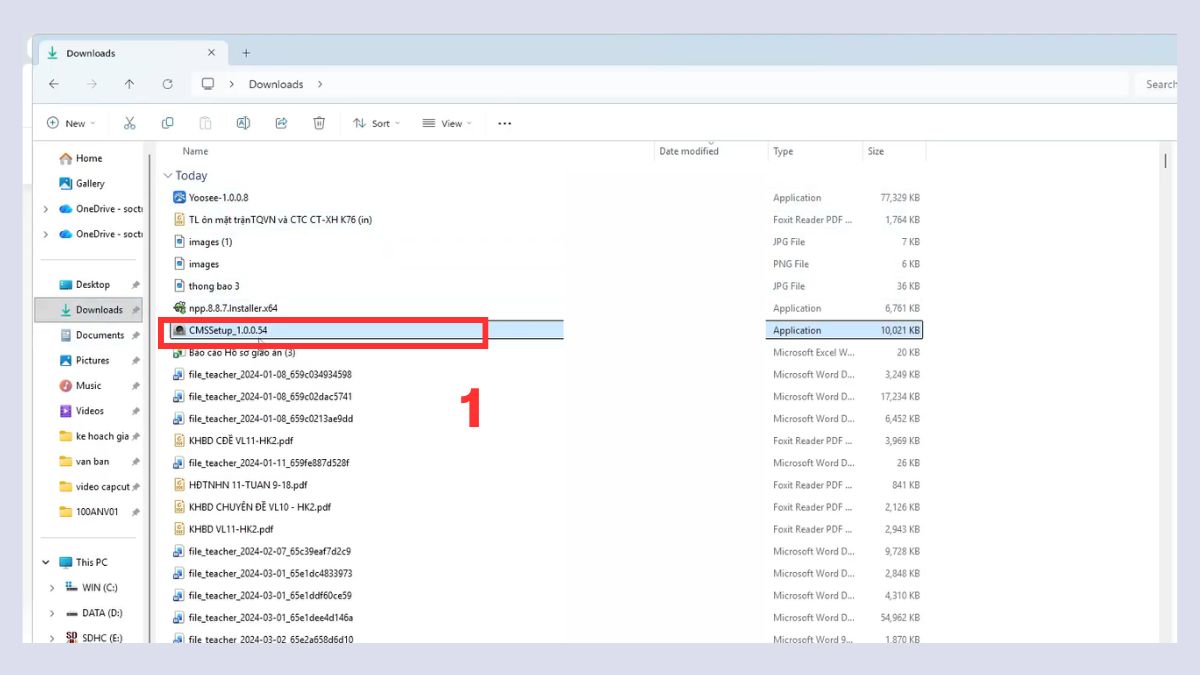Image resolution: width=1200 pixels, height=675 pixels.
Task: Click the Copy icon in toolbar
Action: (167, 123)
